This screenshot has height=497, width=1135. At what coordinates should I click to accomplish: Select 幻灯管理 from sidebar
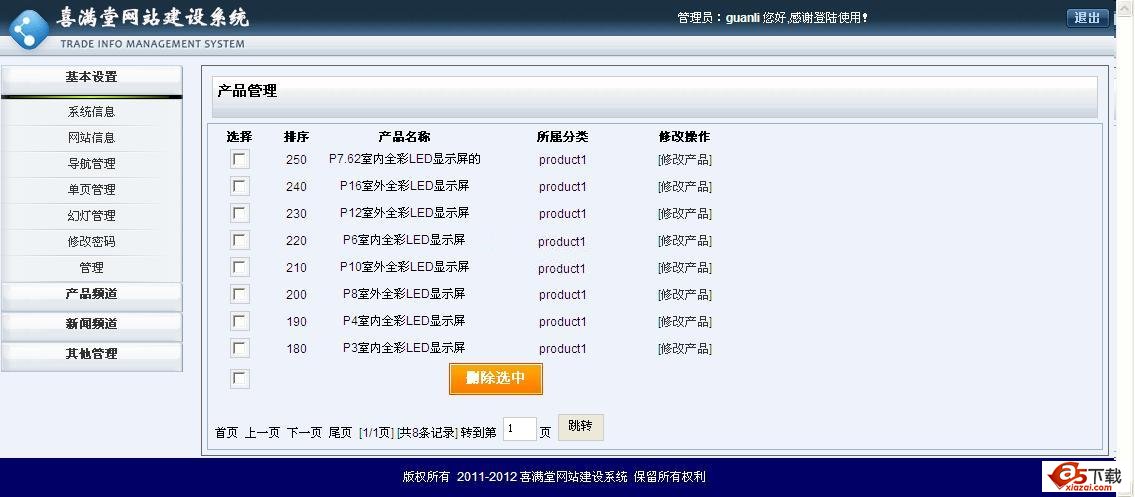click(91, 216)
